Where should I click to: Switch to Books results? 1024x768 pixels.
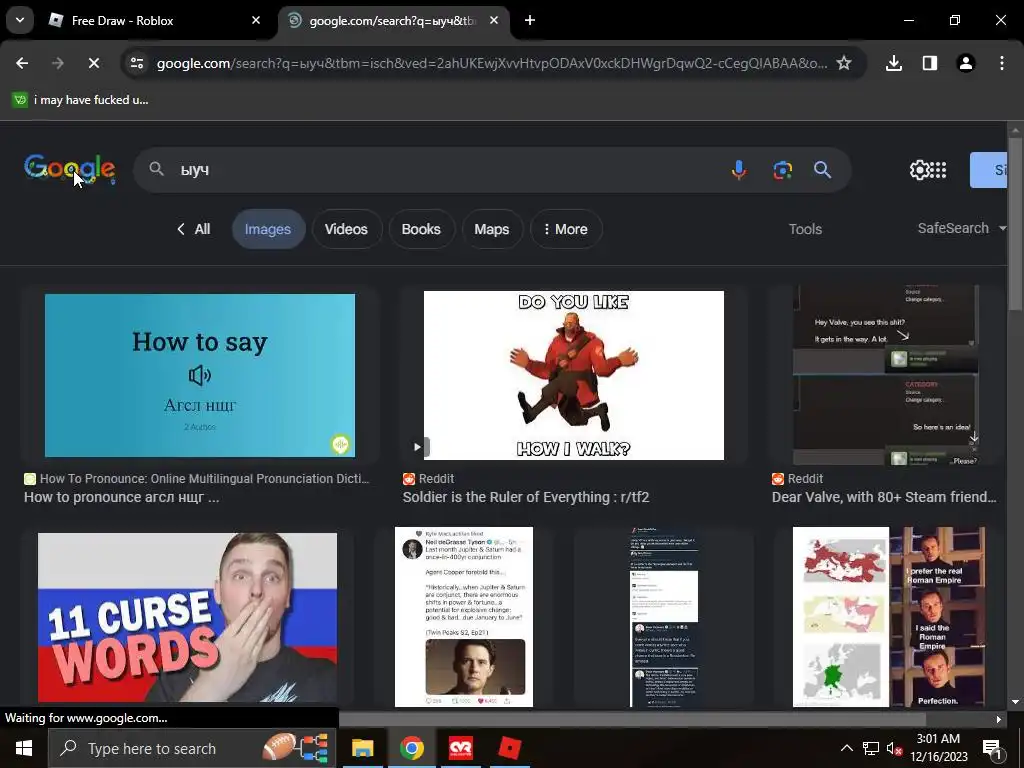(421, 229)
